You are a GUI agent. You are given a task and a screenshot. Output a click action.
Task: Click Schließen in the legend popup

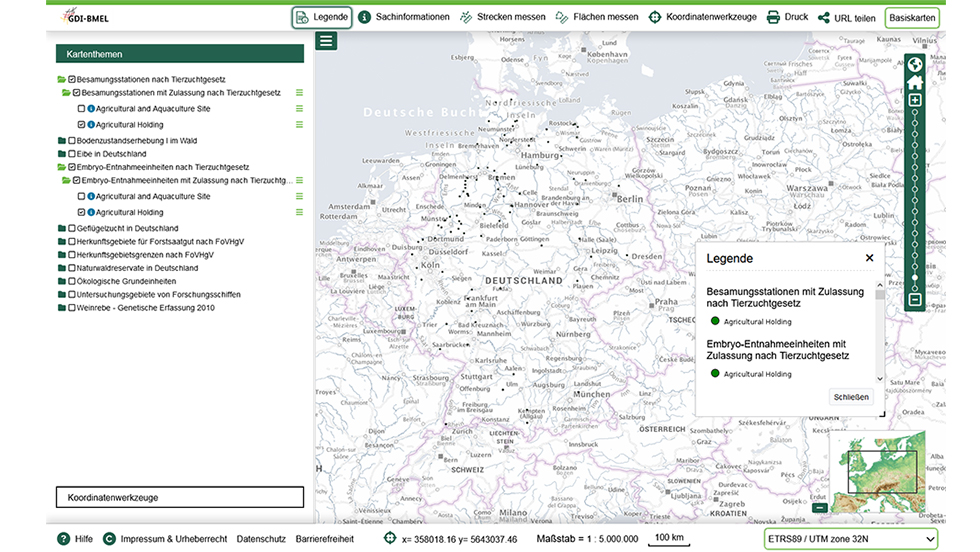coord(852,397)
